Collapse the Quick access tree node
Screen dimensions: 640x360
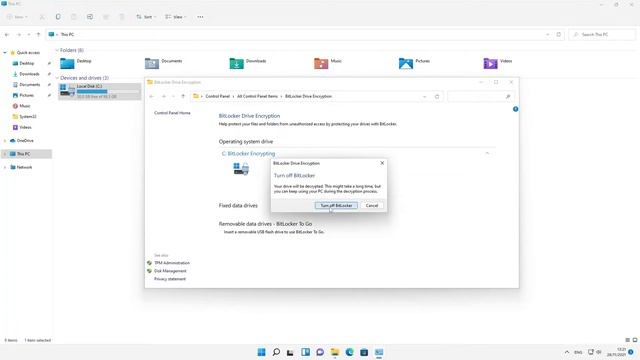tap(5, 53)
